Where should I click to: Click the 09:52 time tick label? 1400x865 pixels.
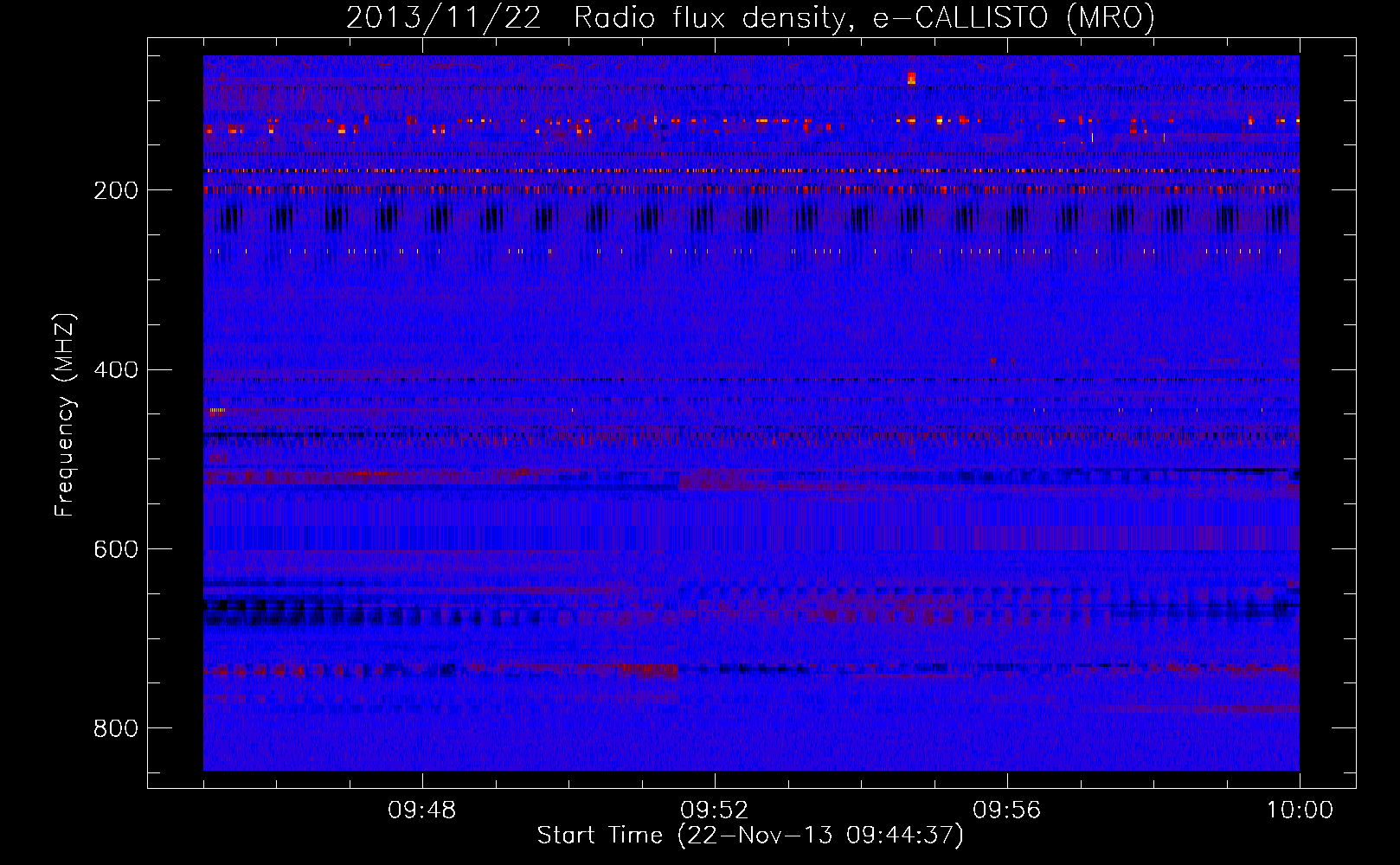(x=715, y=811)
